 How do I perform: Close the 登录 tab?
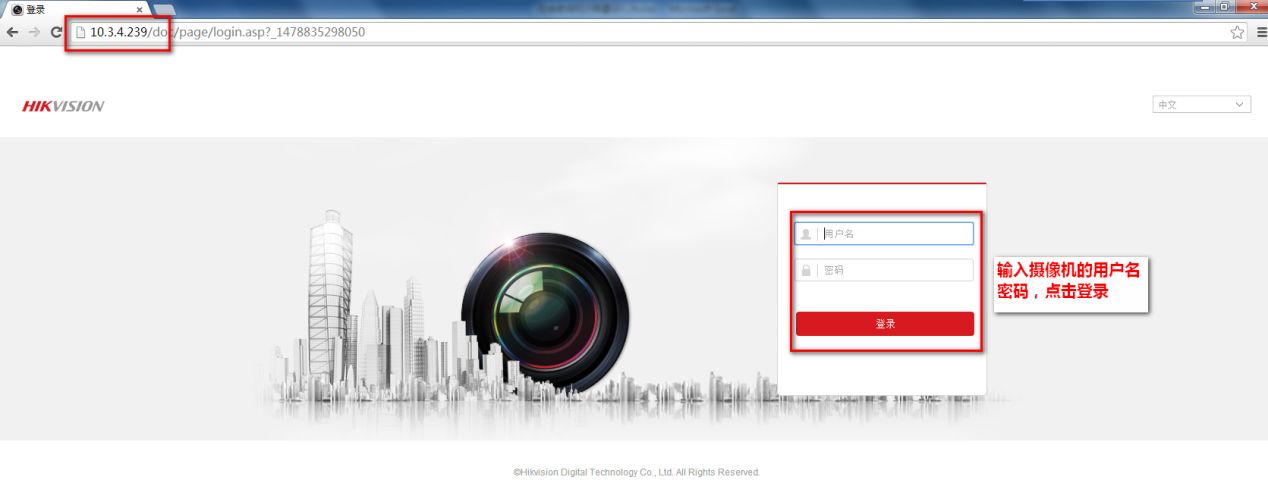coord(139,9)
